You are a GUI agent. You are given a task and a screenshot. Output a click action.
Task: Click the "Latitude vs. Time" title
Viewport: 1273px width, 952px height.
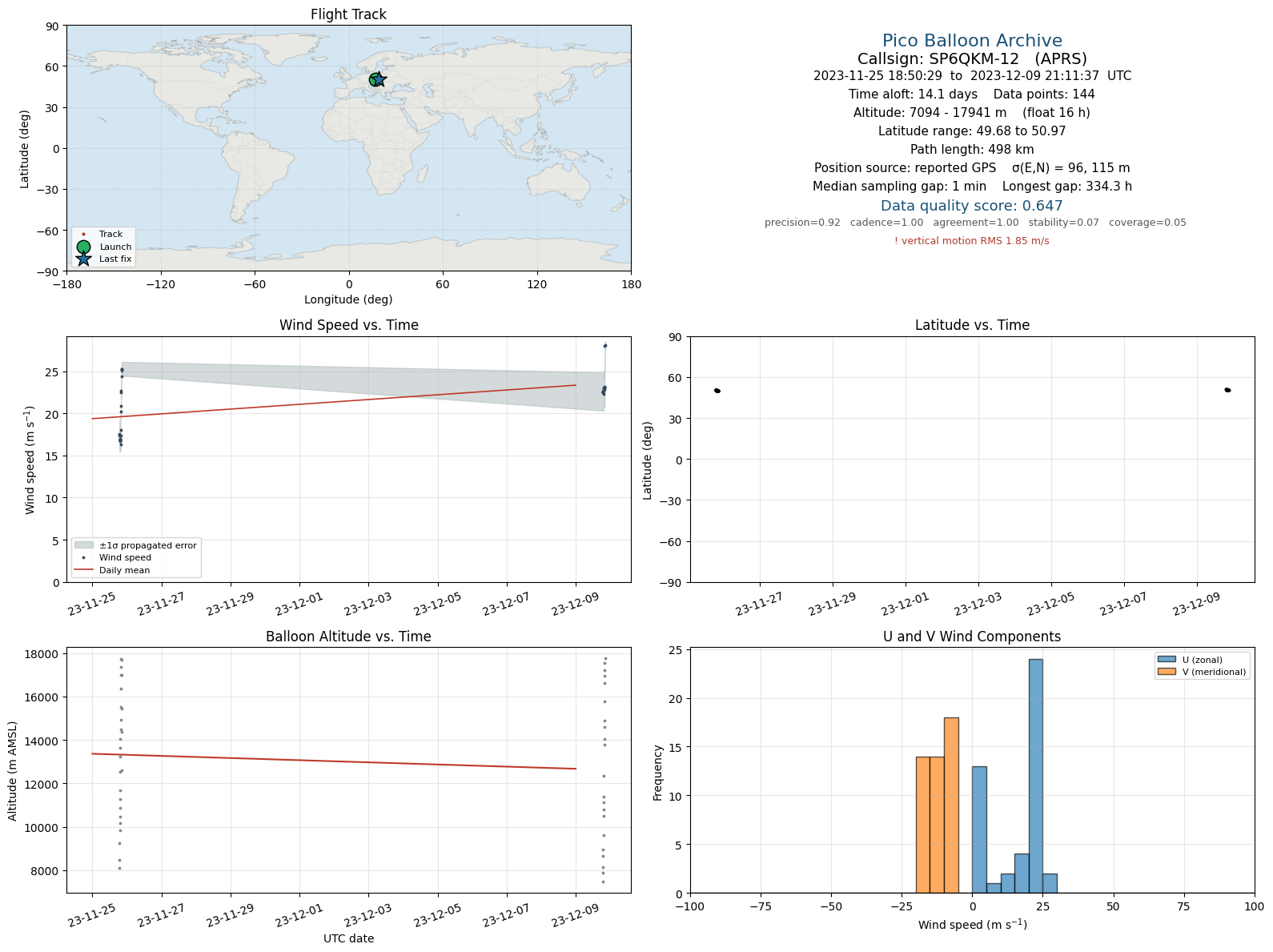[x=972, y=325]
